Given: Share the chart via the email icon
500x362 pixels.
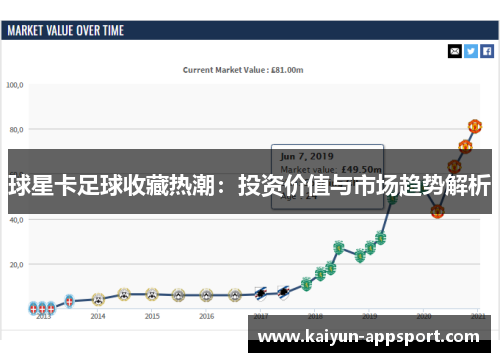Looking at the screenshot, I should coord(455,51).
